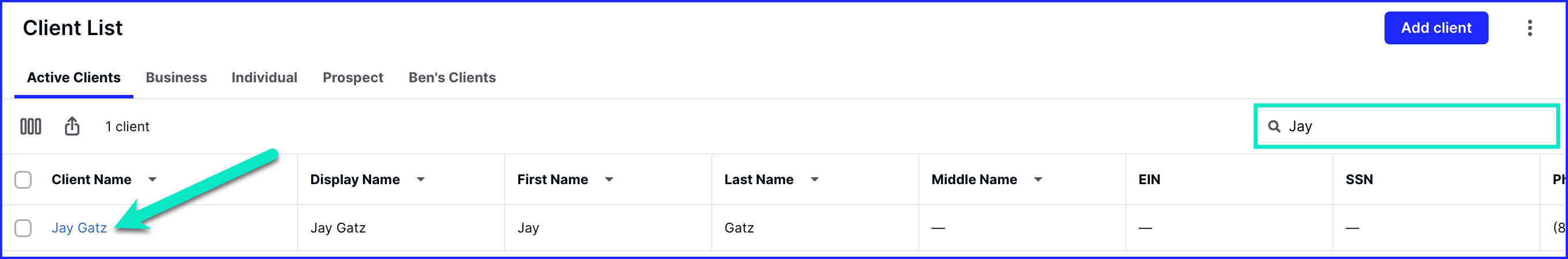1568x259 pixels.
Task: Select the Active Clients tab
Action: click(74, 77)
